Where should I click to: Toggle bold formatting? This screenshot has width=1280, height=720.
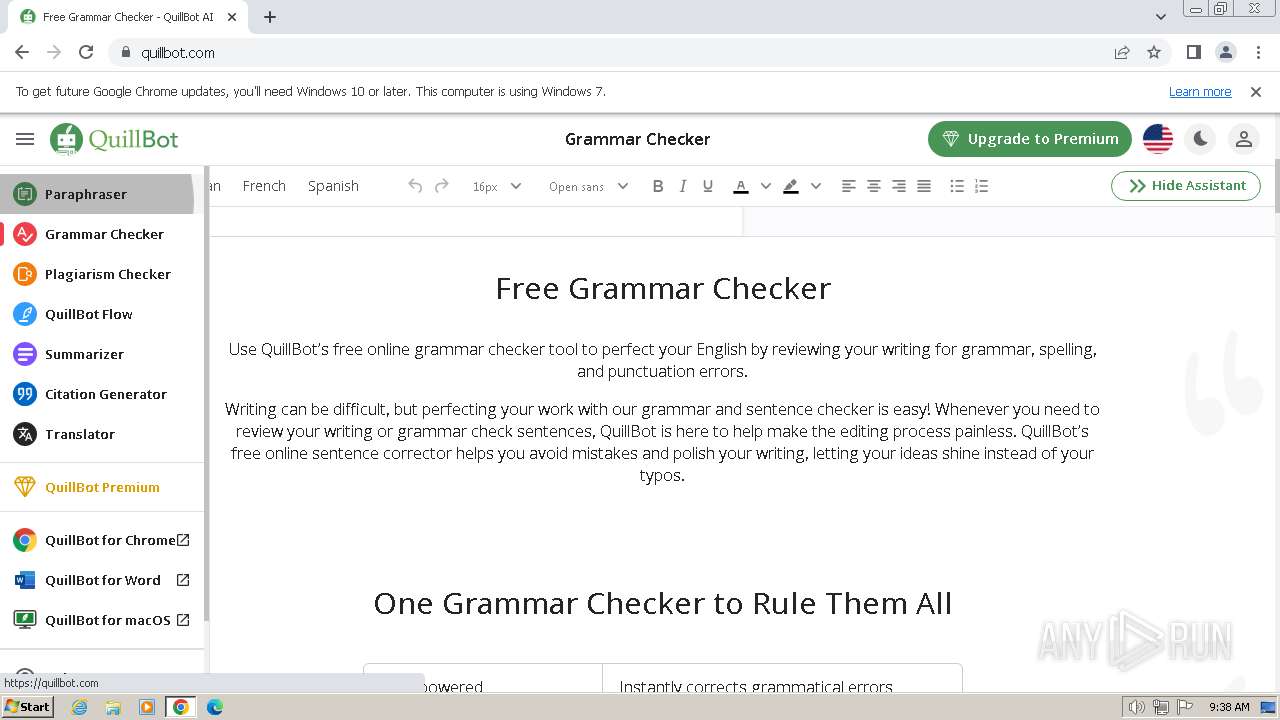pos(657,186)
